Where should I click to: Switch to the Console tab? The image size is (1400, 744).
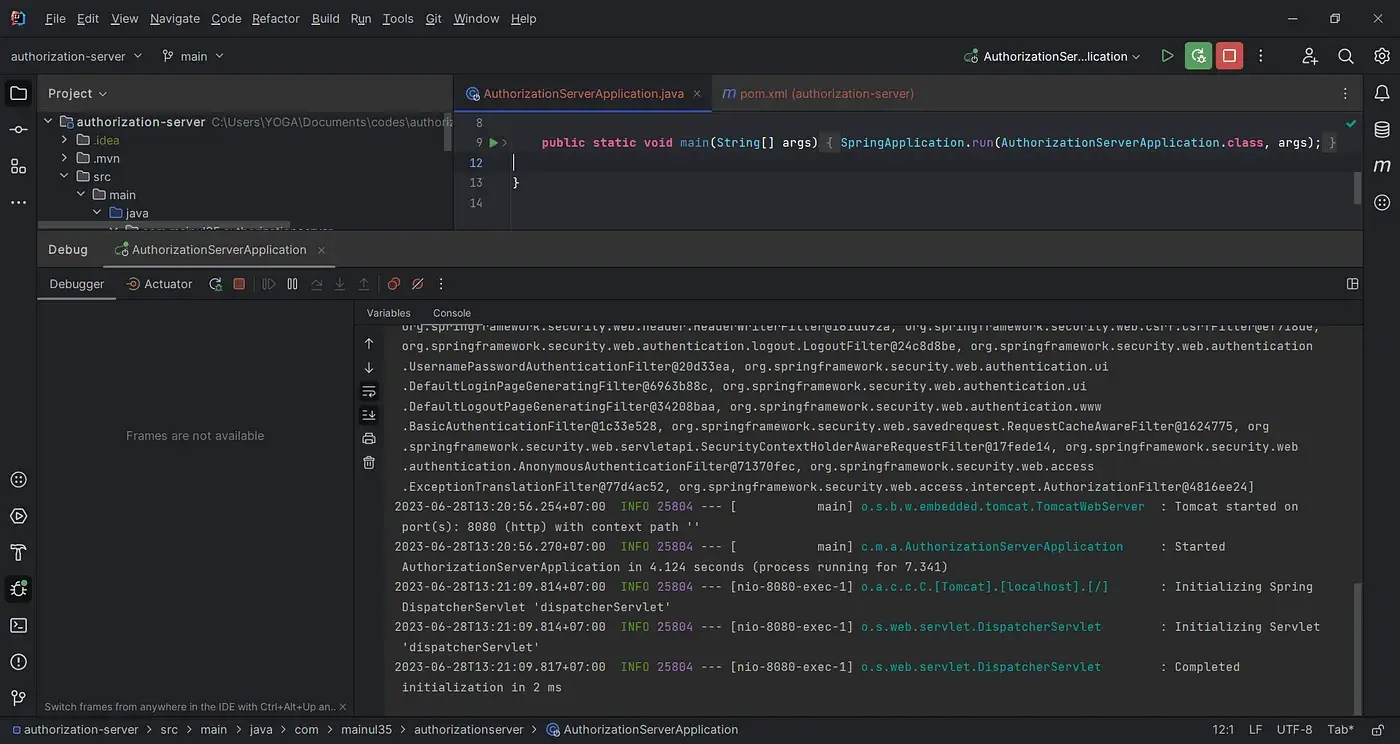tap(452, 313)
